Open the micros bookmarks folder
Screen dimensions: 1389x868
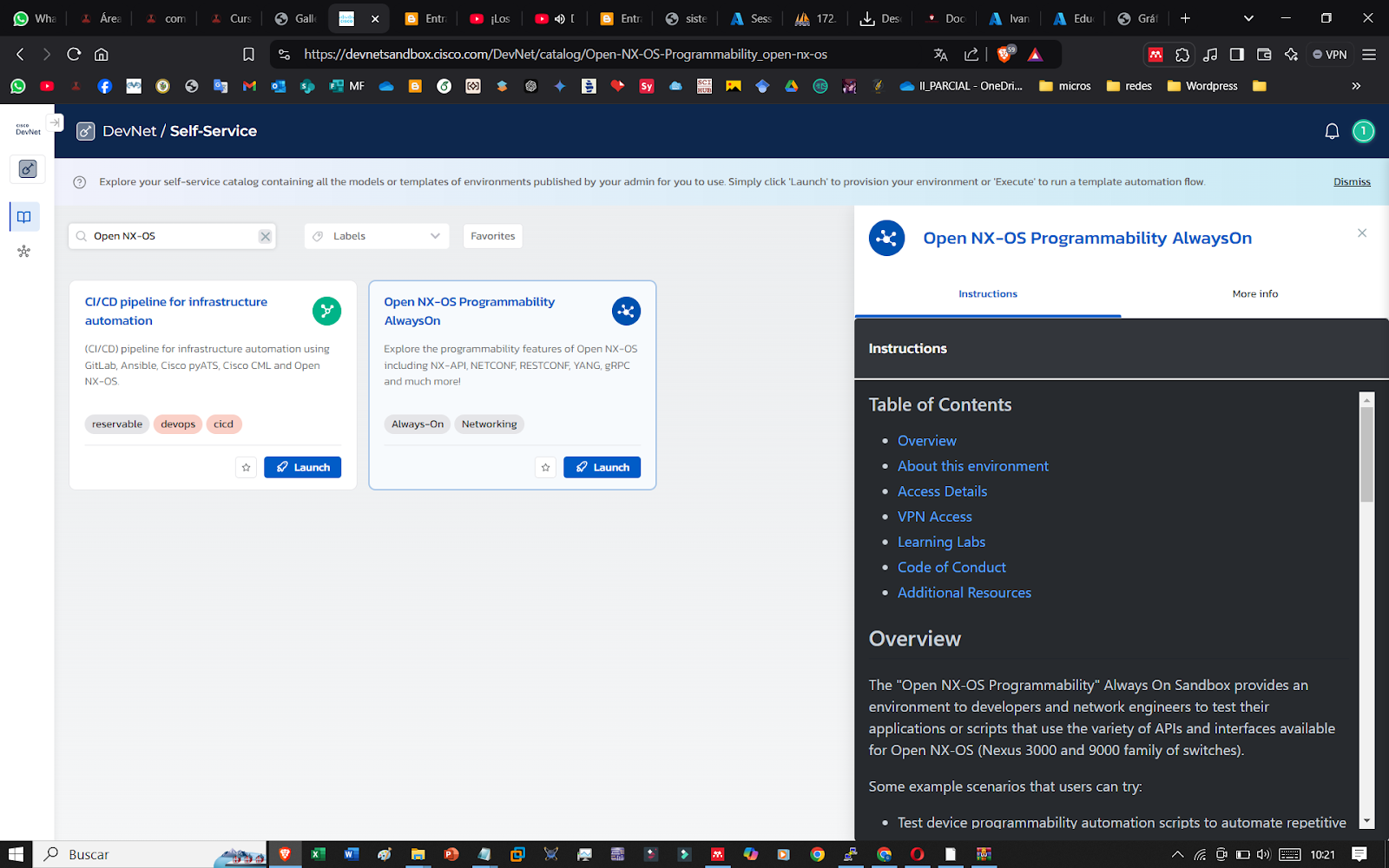coord(1065,86)
